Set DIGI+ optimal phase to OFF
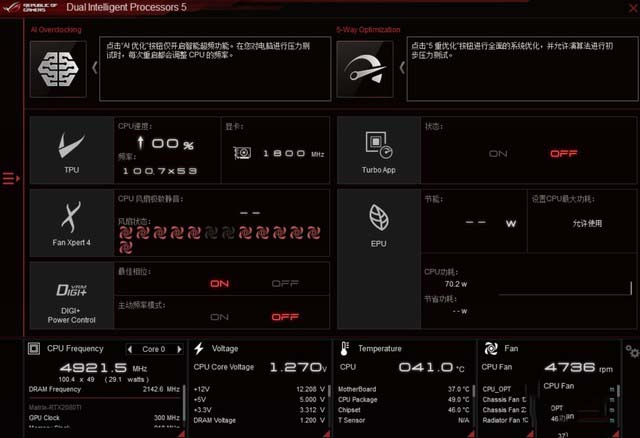The width and height of the screenshot is (640, 438). tap(285, 284)
